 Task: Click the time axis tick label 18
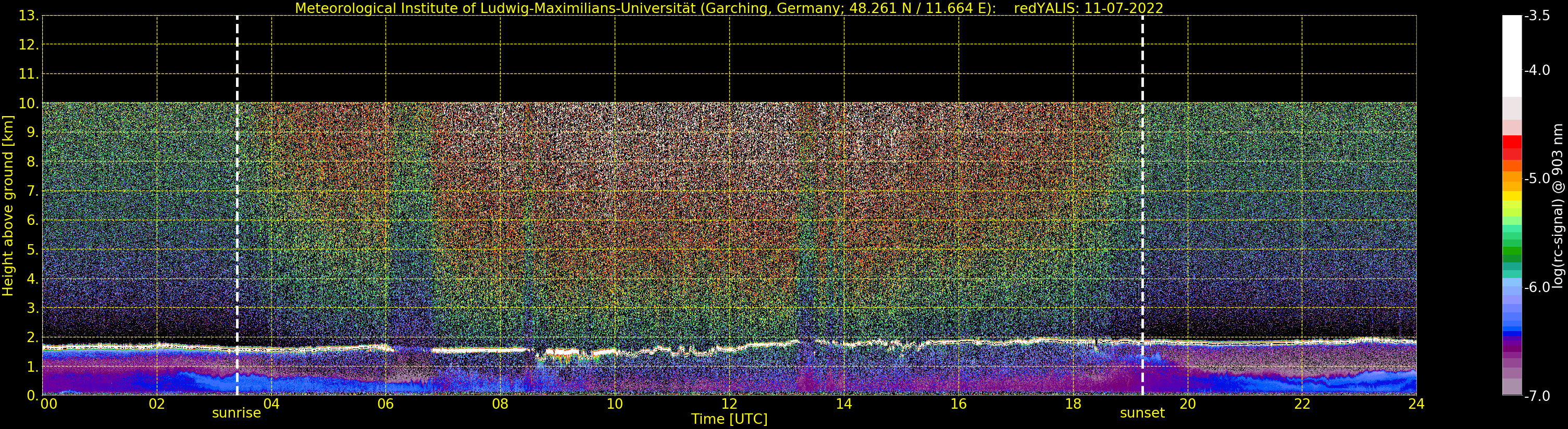click(x=1073, y=404)
